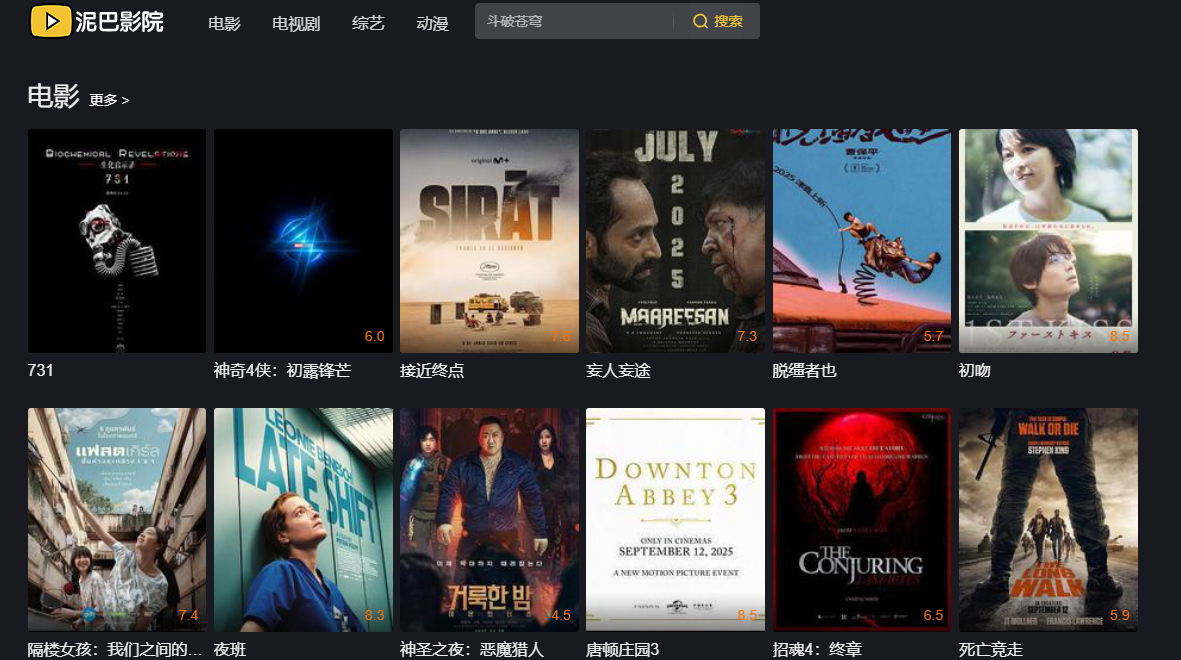
Task: Open the Late Shift poster thumbnail
Action: tap(304, 520)
